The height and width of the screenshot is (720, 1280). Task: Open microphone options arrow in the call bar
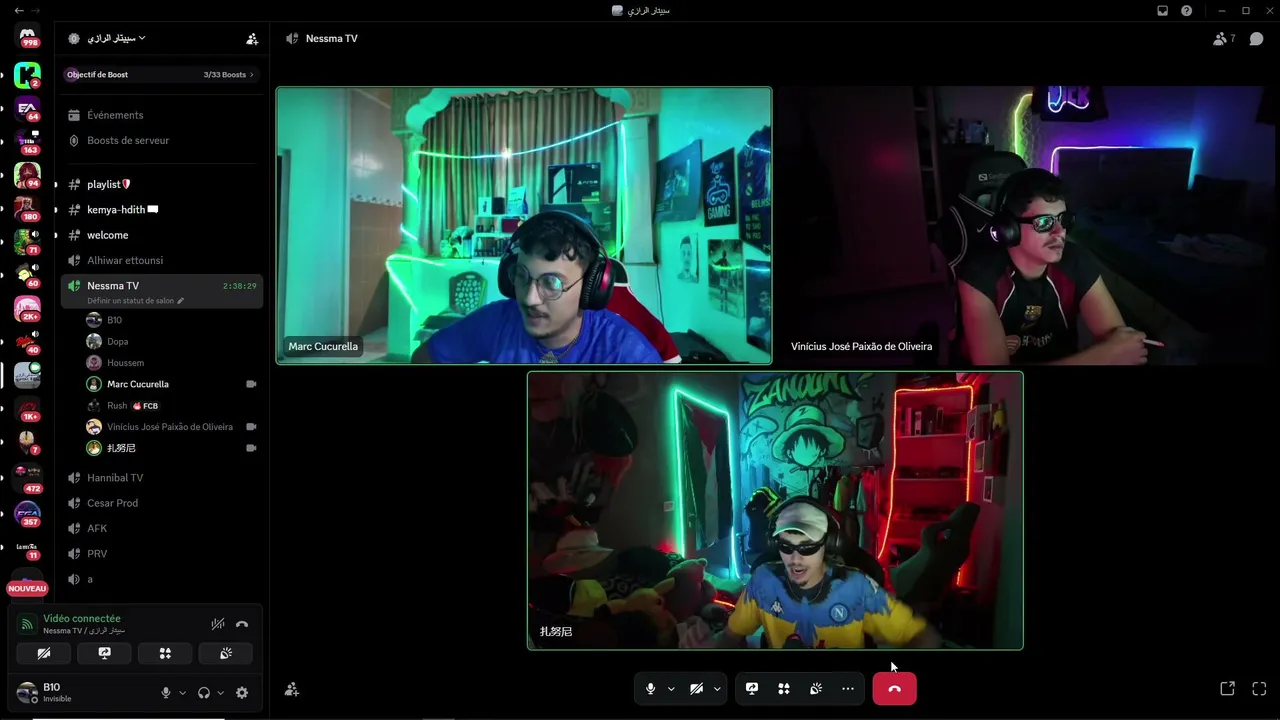tap(671, 688)
